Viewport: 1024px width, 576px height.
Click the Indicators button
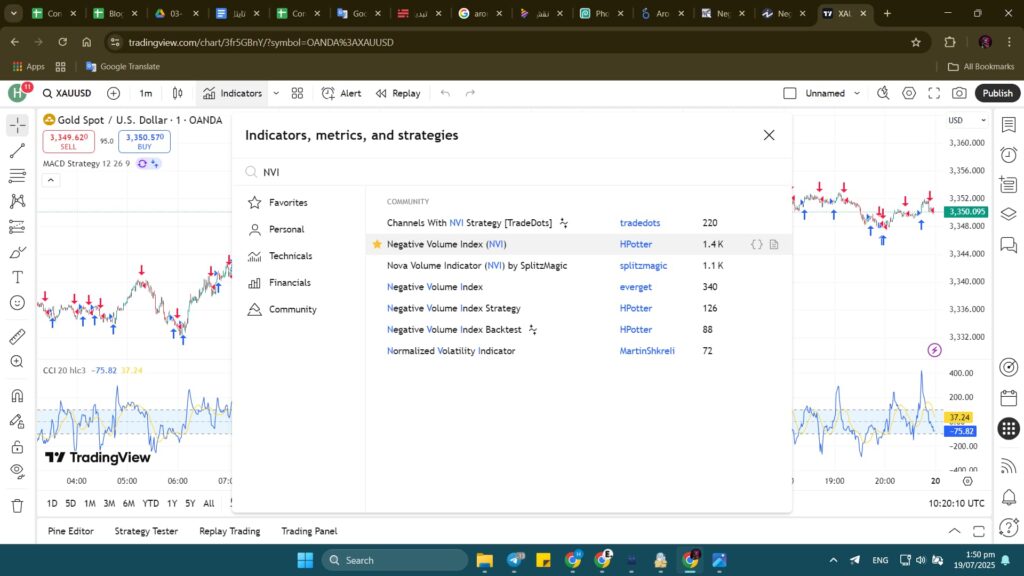[232, 93]
